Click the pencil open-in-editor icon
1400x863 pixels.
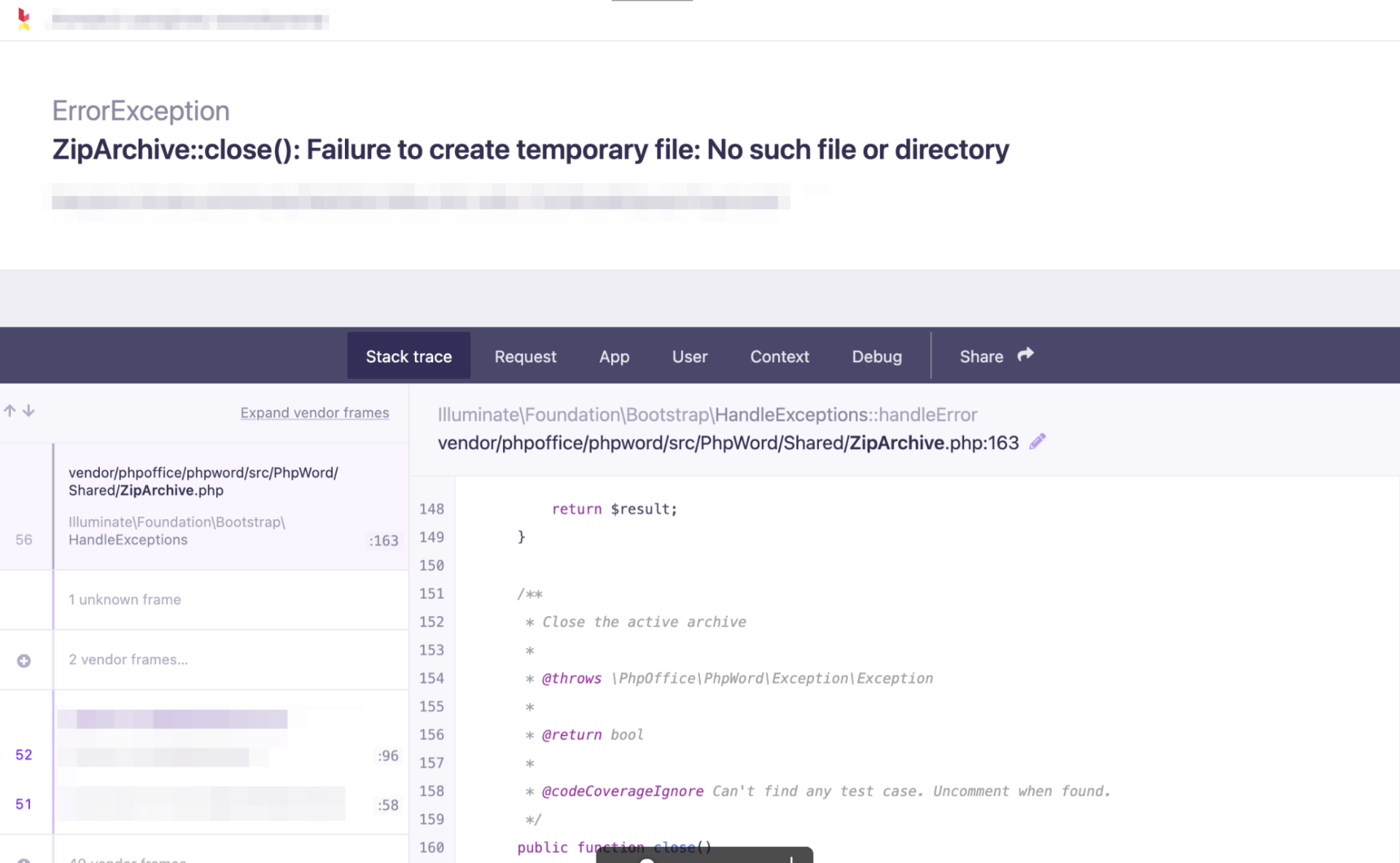click(x=1037, y=442)
